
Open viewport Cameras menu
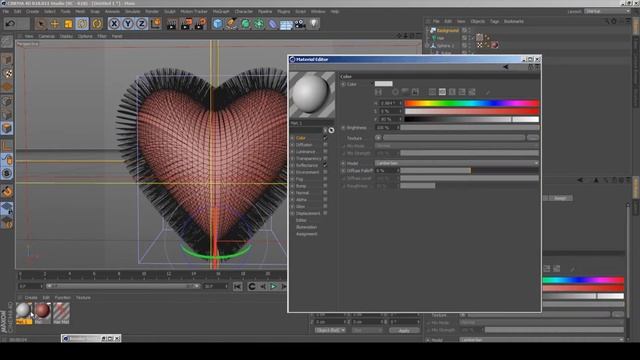pyautogui.click(x=46, y=36)
